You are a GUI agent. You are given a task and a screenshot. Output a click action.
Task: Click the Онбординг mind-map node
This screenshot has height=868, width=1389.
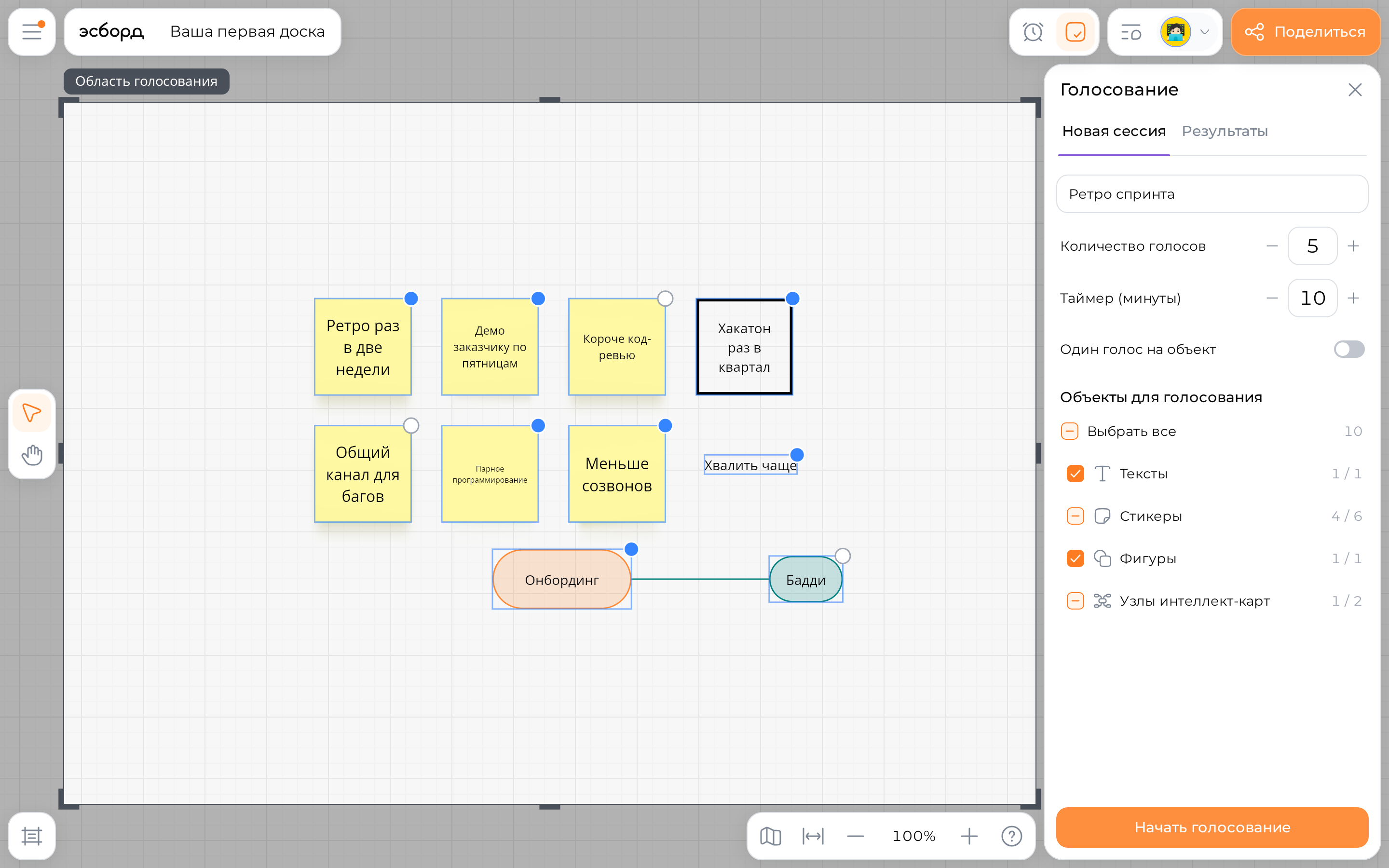[x=561, y=579]
